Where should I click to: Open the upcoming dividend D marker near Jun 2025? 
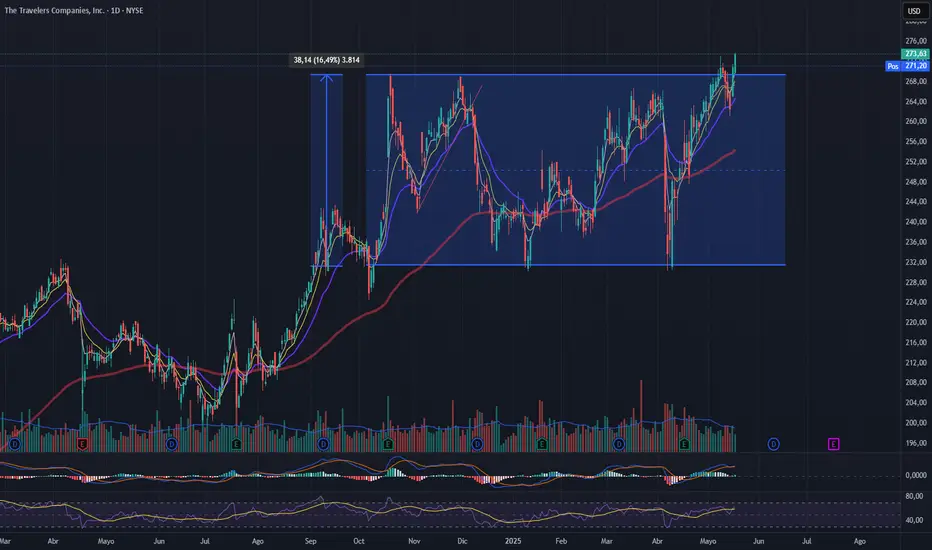pyautogui.click(x=773, y=444)
